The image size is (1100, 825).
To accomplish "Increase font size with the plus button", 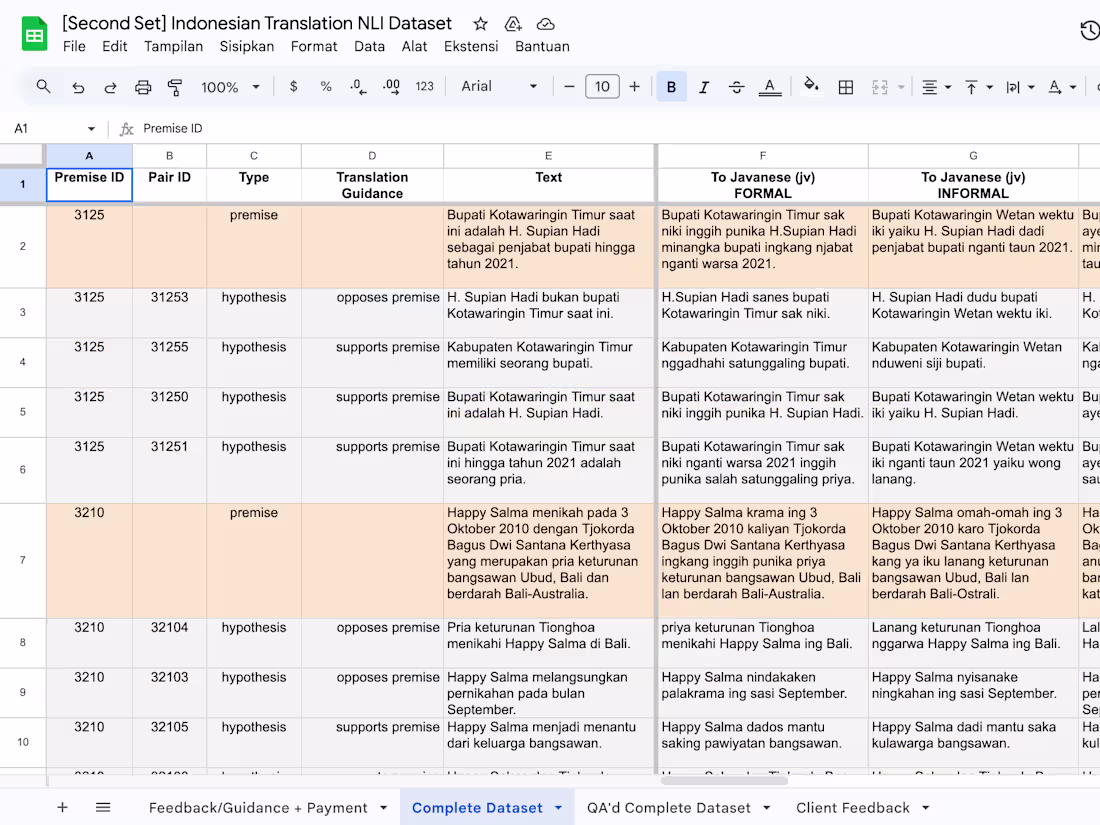I will pos(634,87).
